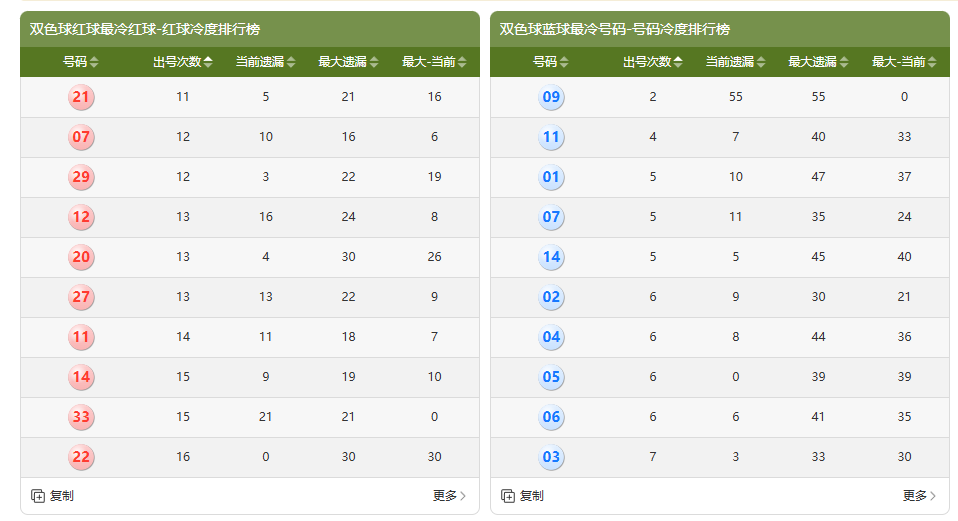958x521 pixels.
Task: Select the blue ball number 14
Action: (551, 257)
